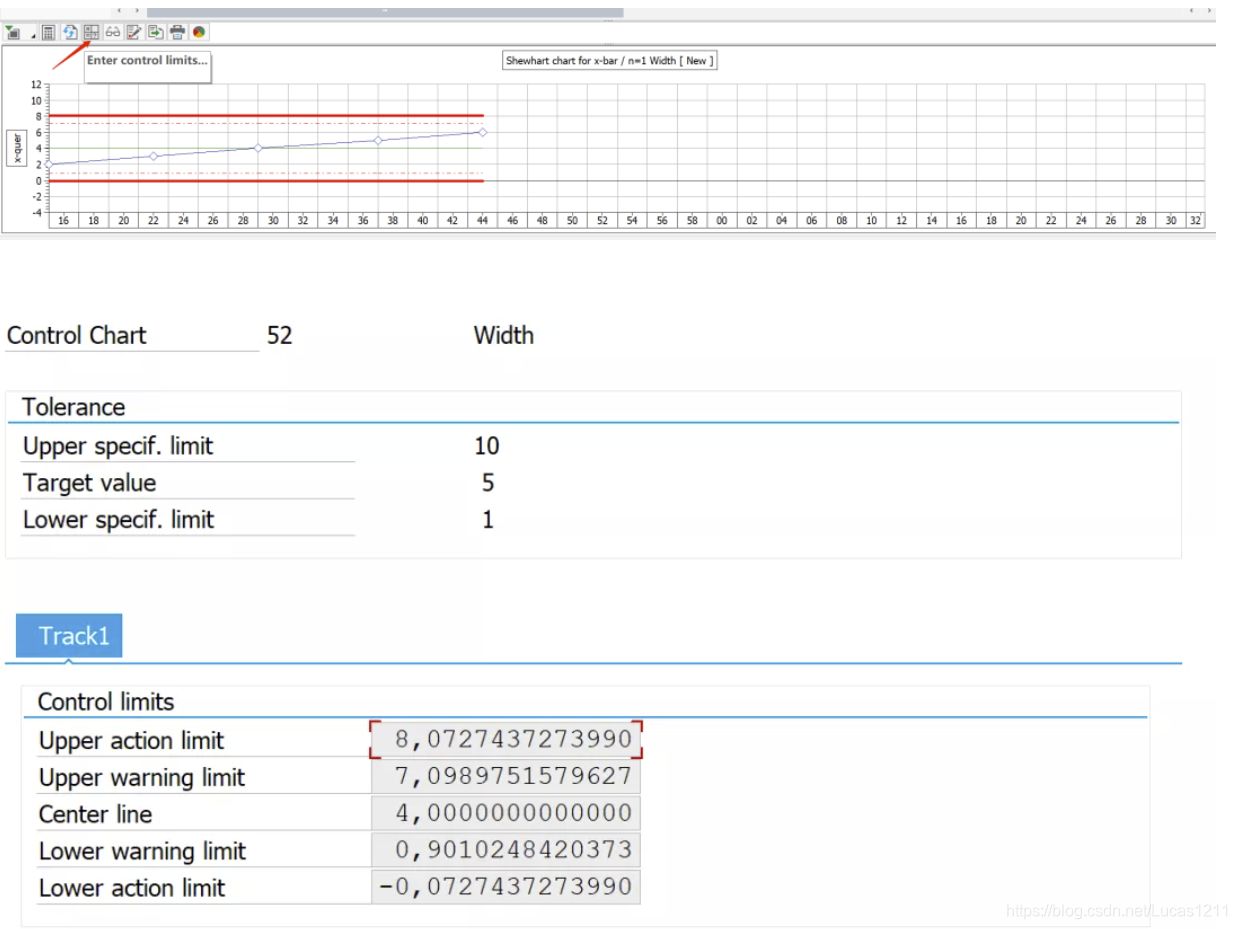This screenshot has width=1237, height=929.
Task: Click the Lower specif. limit value 1
Action: pyautogui.click(x=488, y=520)
